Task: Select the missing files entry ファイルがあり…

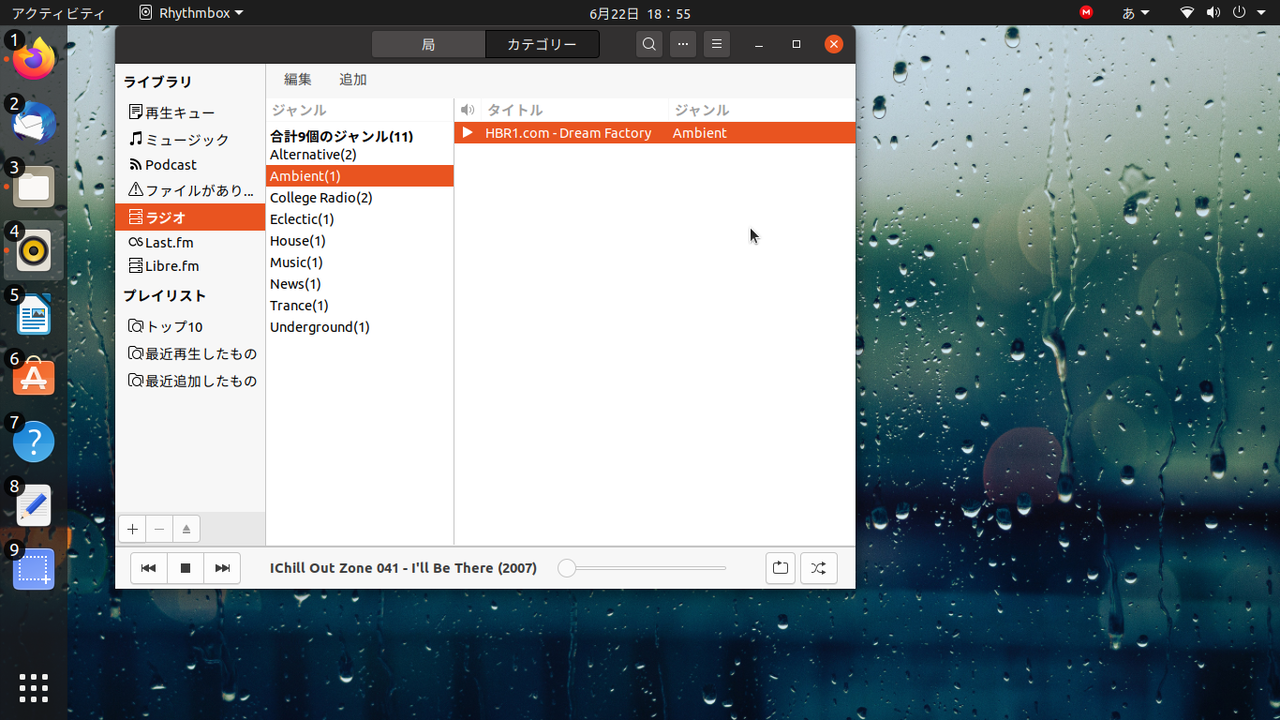Action: point(190,190)
